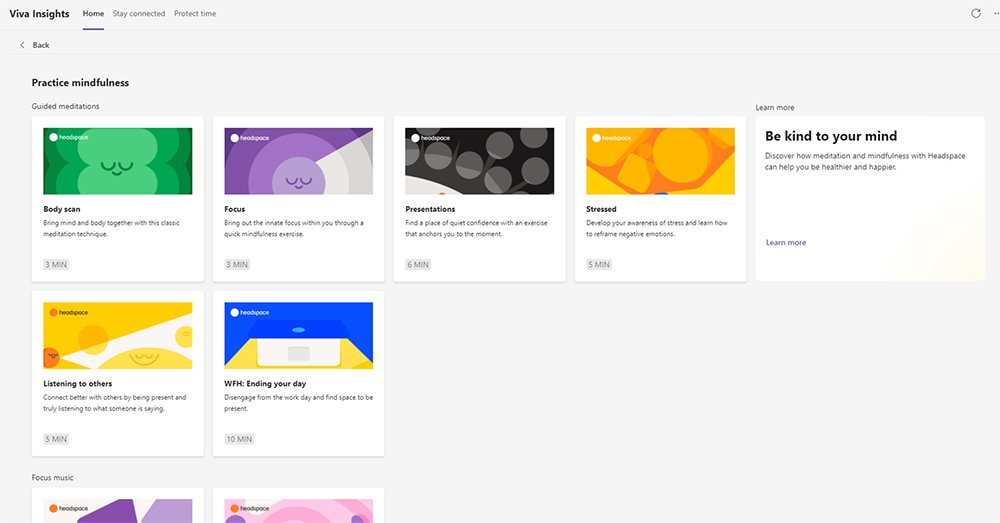Click the Guided meditations section label
Viewport: 1000px width, 523px height.
66,107
